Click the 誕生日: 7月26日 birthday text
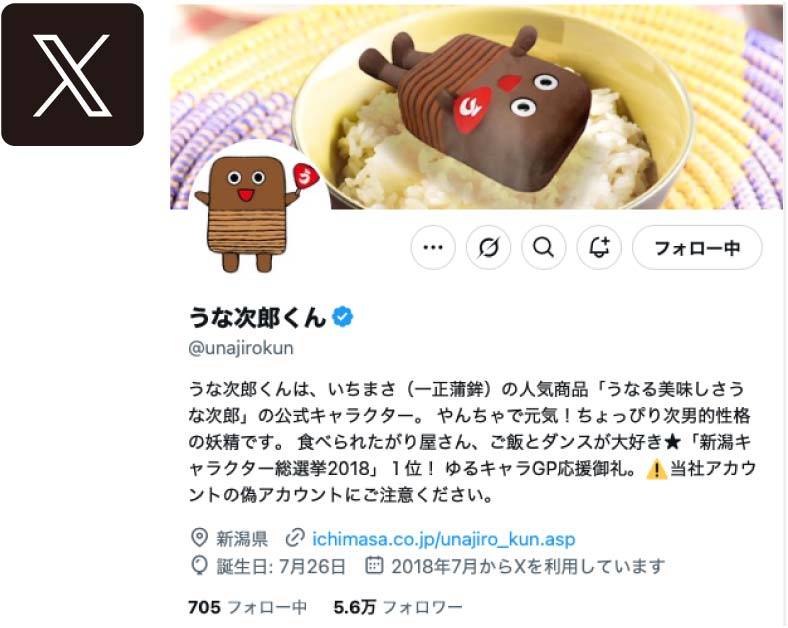 tap(281, 567)
